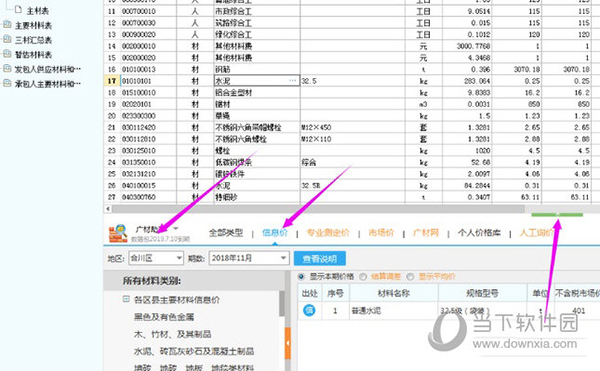This screenshot has width=600, height=371.
Task: Click left arrow of horizontal scrollbar
Action: point(108,209)
